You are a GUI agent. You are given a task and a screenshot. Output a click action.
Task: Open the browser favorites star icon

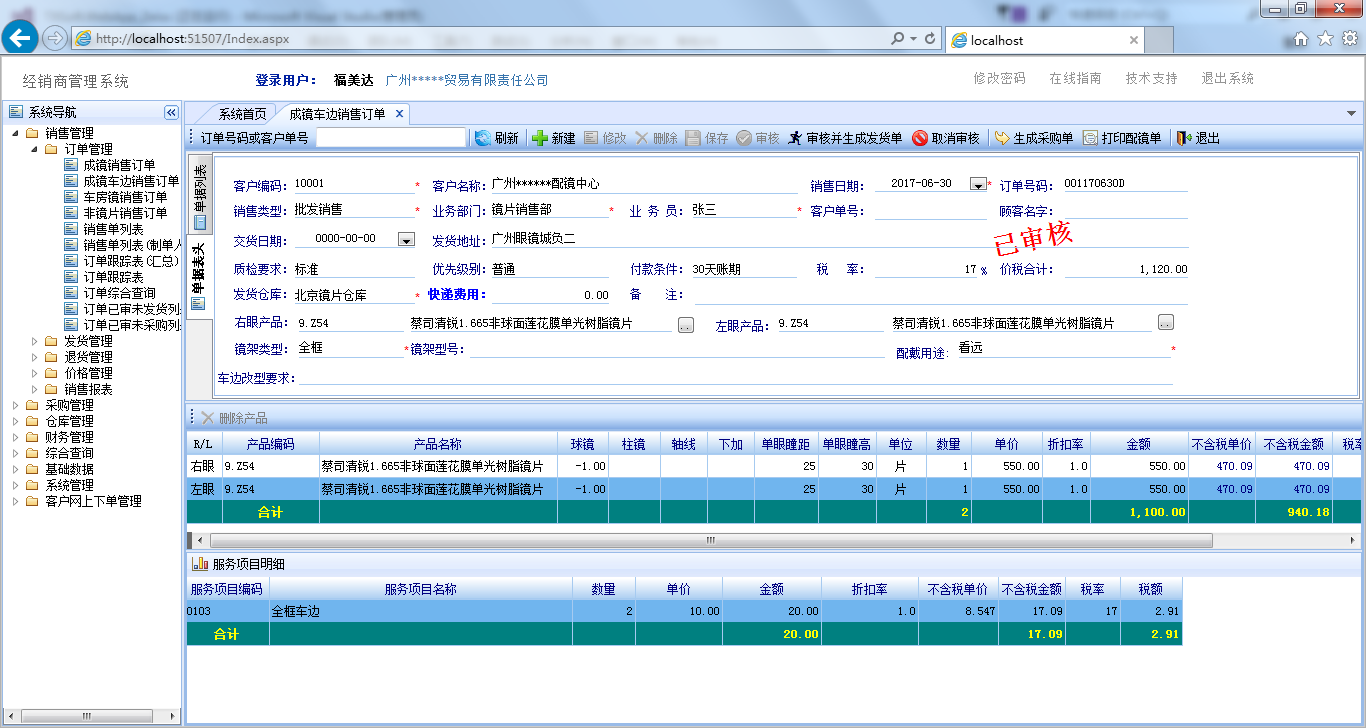pos(1325,39)
